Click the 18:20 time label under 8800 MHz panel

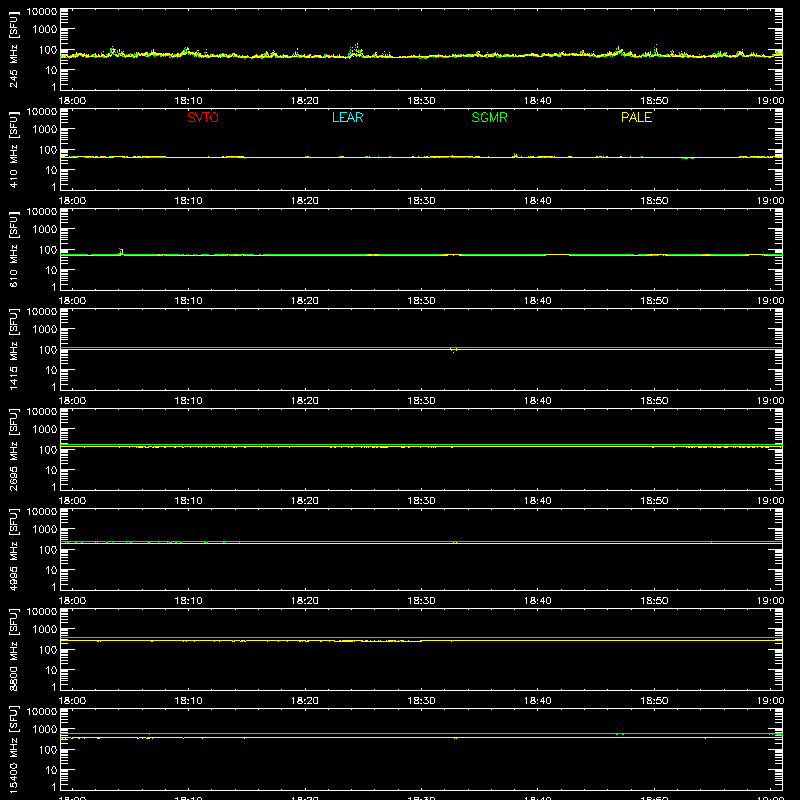point(305,701)
